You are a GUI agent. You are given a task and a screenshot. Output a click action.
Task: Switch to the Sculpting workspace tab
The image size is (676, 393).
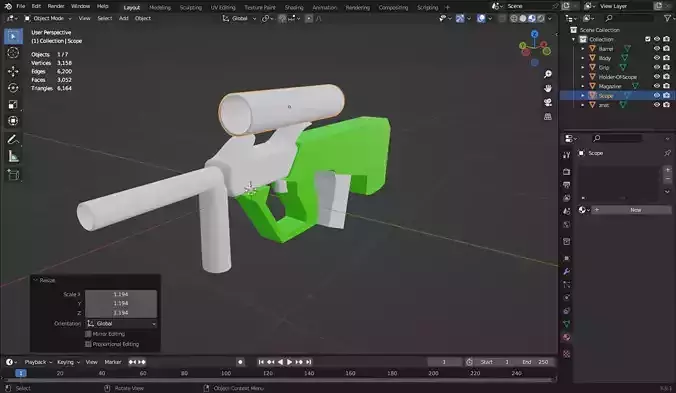pos(191,7)
